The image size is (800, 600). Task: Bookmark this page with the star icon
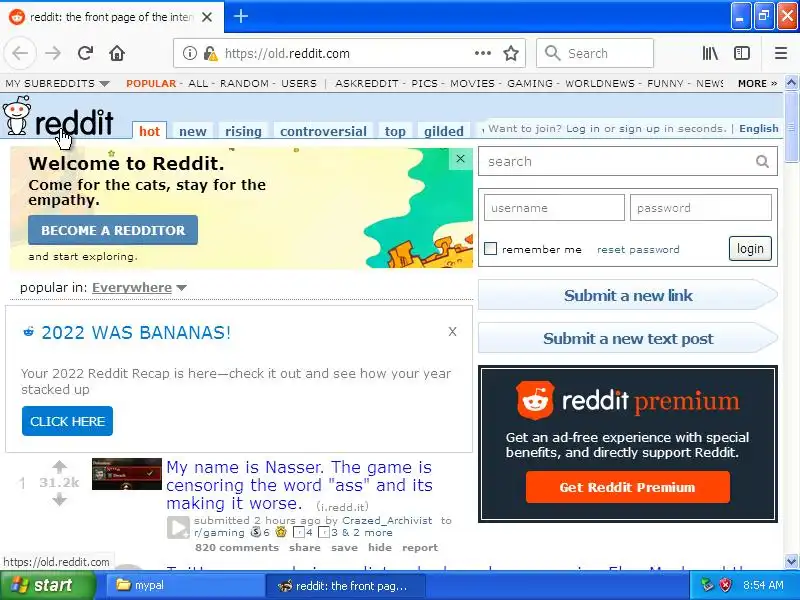pos(511,53)
